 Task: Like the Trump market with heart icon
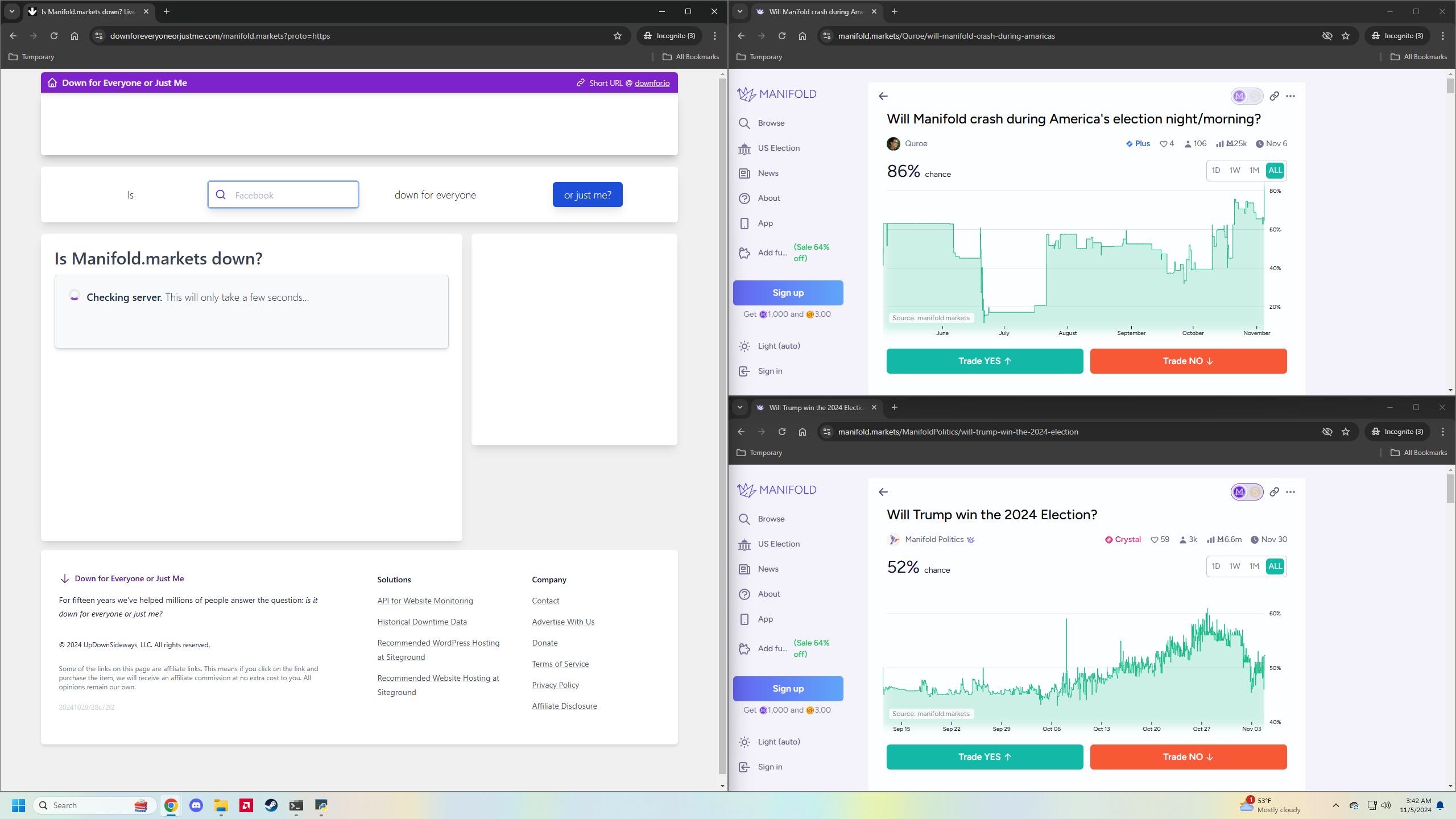pos(1155,540)
